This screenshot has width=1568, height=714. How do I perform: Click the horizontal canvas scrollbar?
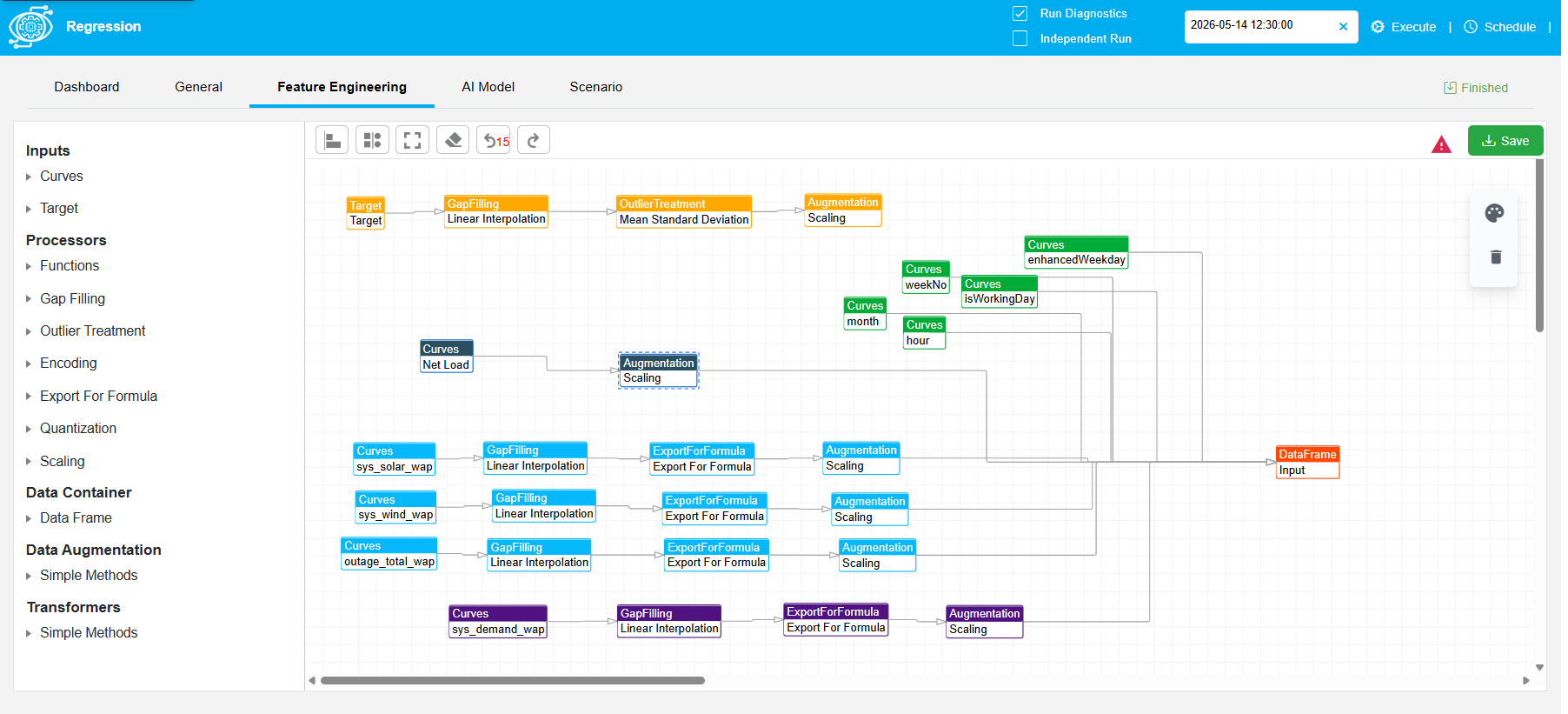pos(513,681)
